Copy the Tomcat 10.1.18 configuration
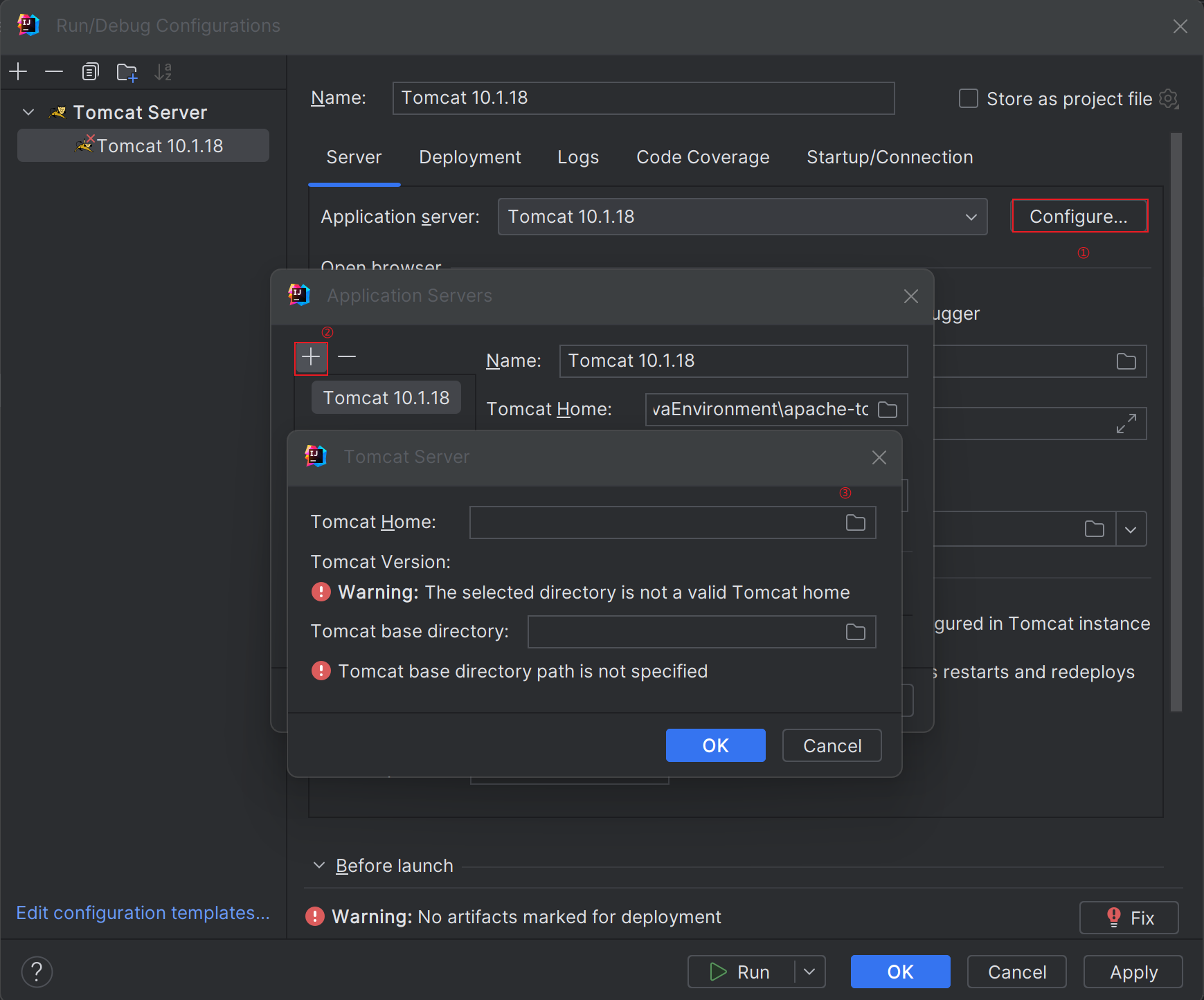Image resolution: width=1204 pixels, height=1000 pixels. (x=90, y=71)
